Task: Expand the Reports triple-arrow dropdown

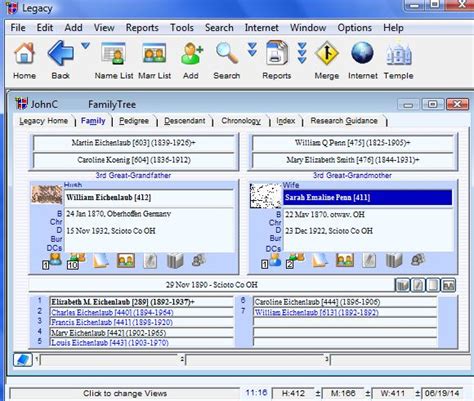Action: [302, 53]
